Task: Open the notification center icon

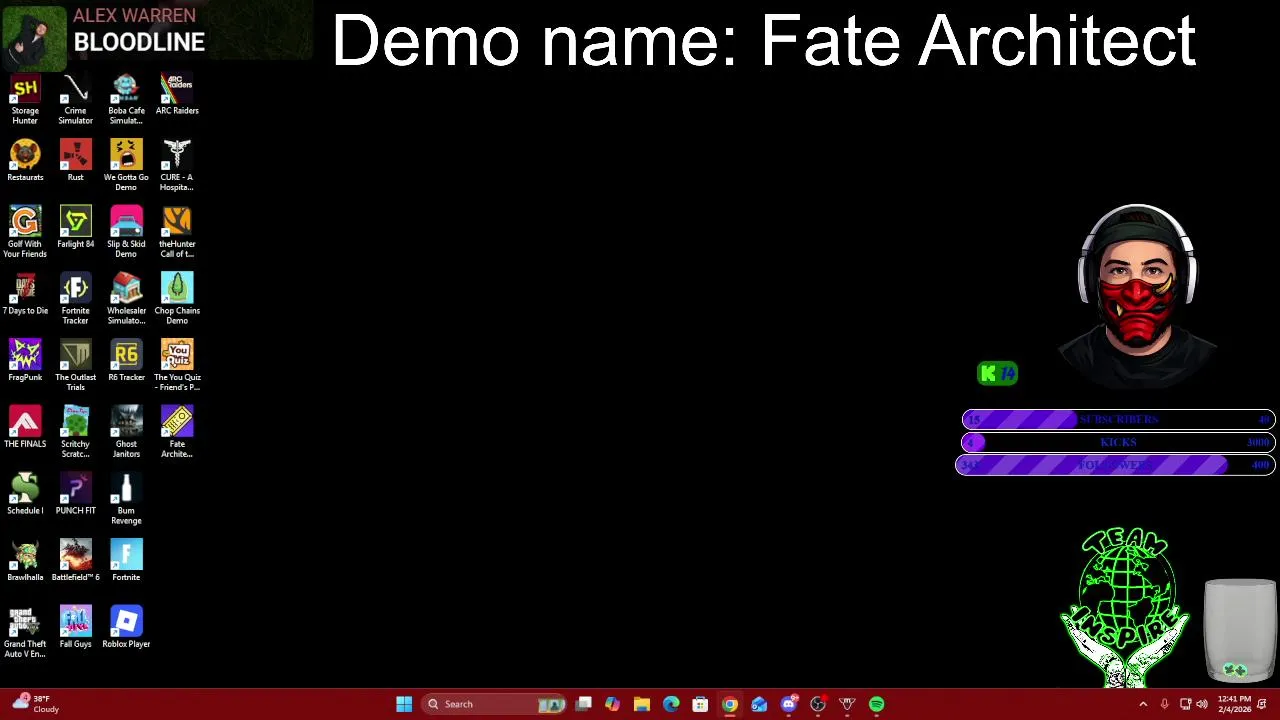Action: [x=1263, y=704]
